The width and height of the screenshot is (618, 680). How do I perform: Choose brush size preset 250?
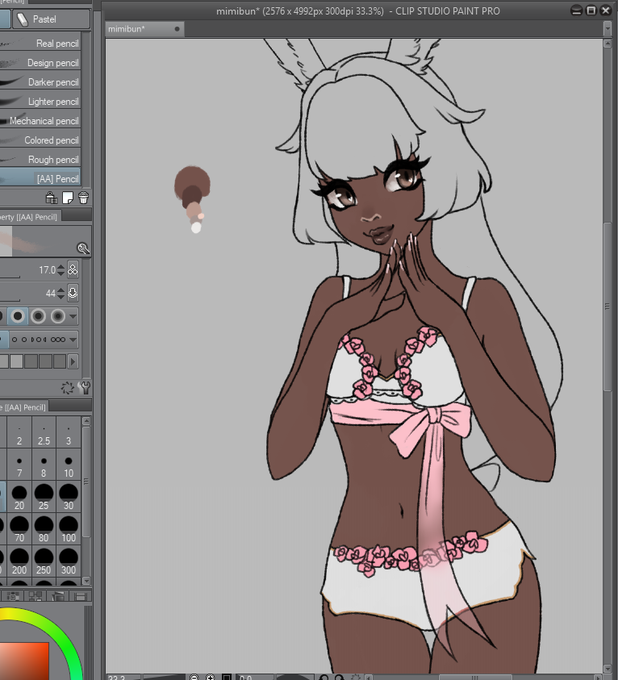43,562
